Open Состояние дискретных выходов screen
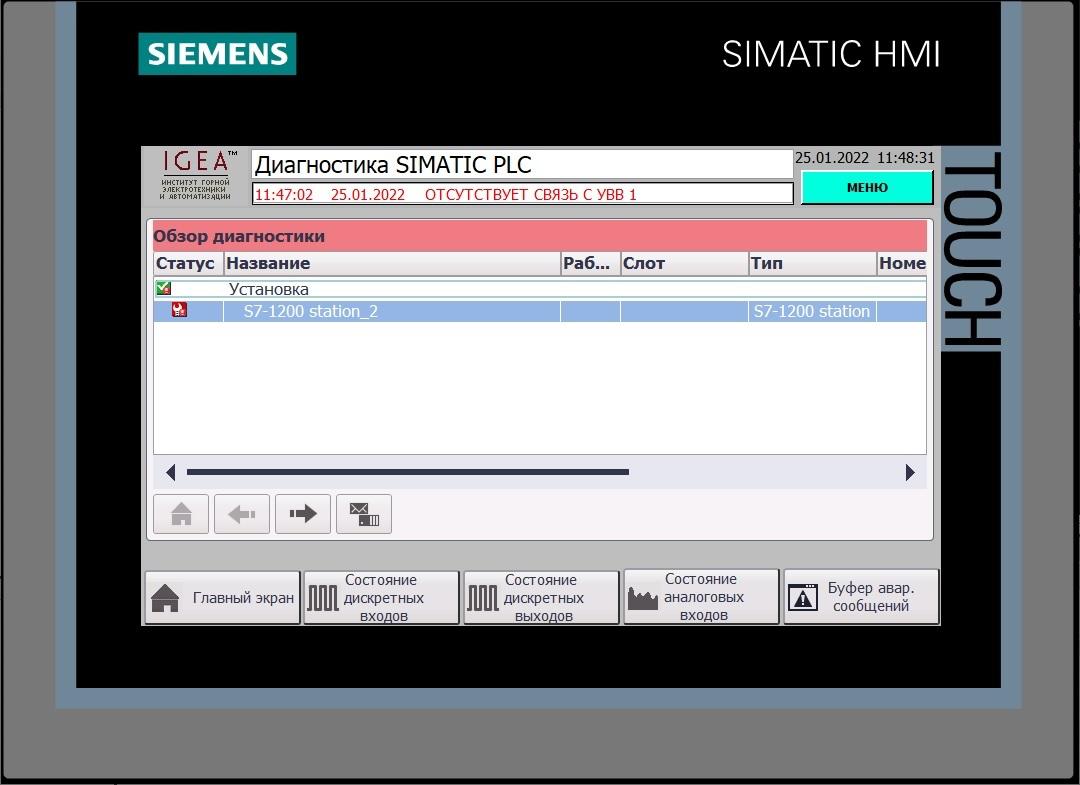Viewport: 1080px width, 785px height. [x=541, y=598]
